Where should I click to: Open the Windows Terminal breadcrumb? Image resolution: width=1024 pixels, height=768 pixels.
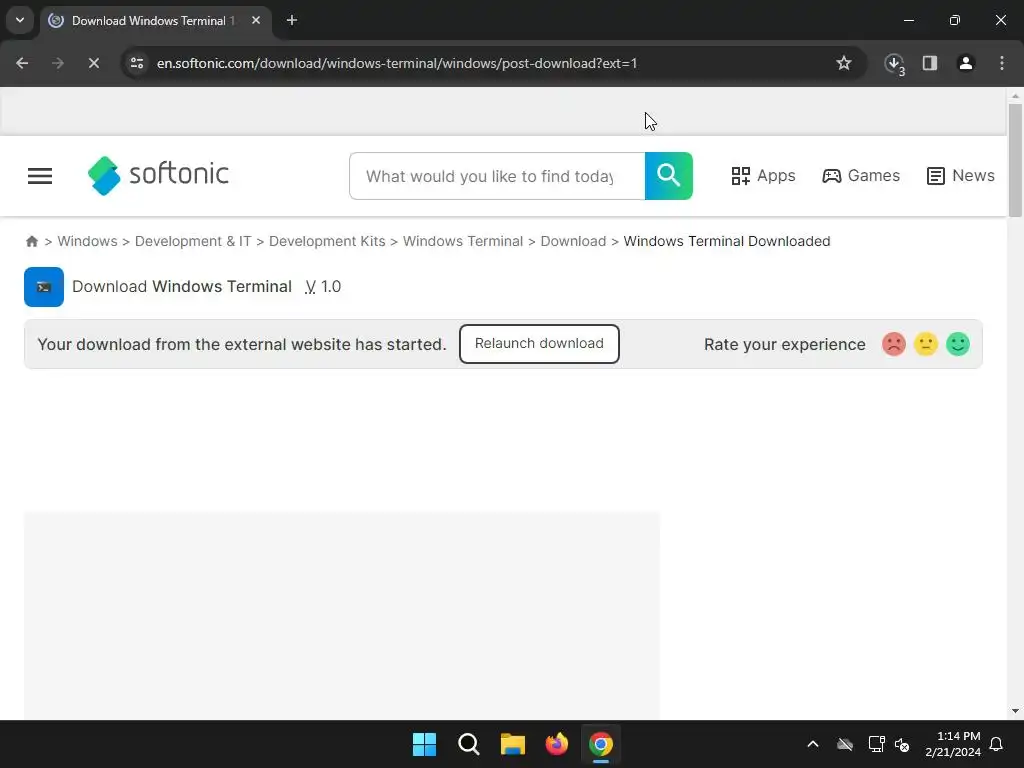pyautogui.click(x=463, y=241)
